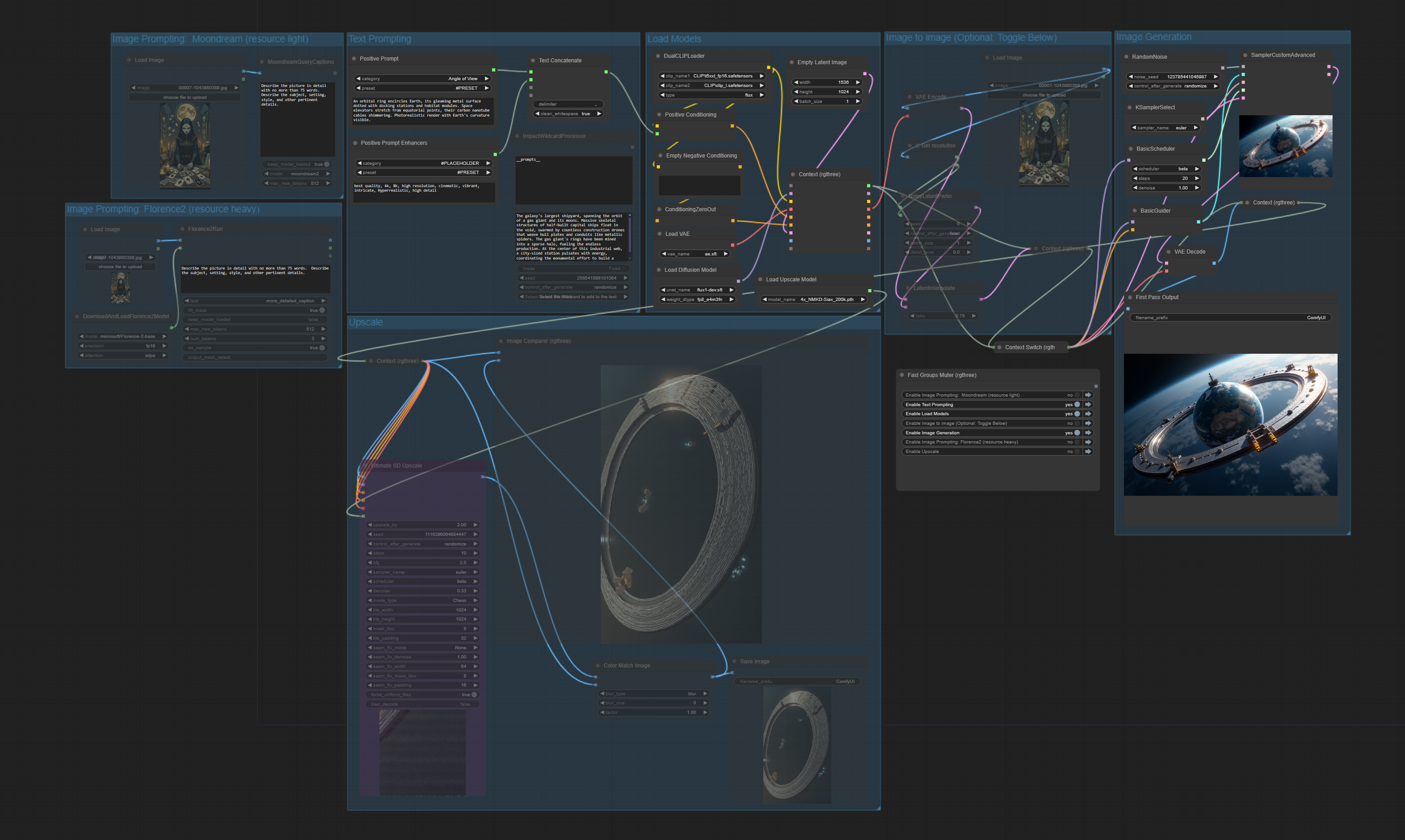
Task: Click go-to arrow for Enable Text Prompting
Action: coord(1088,405)
